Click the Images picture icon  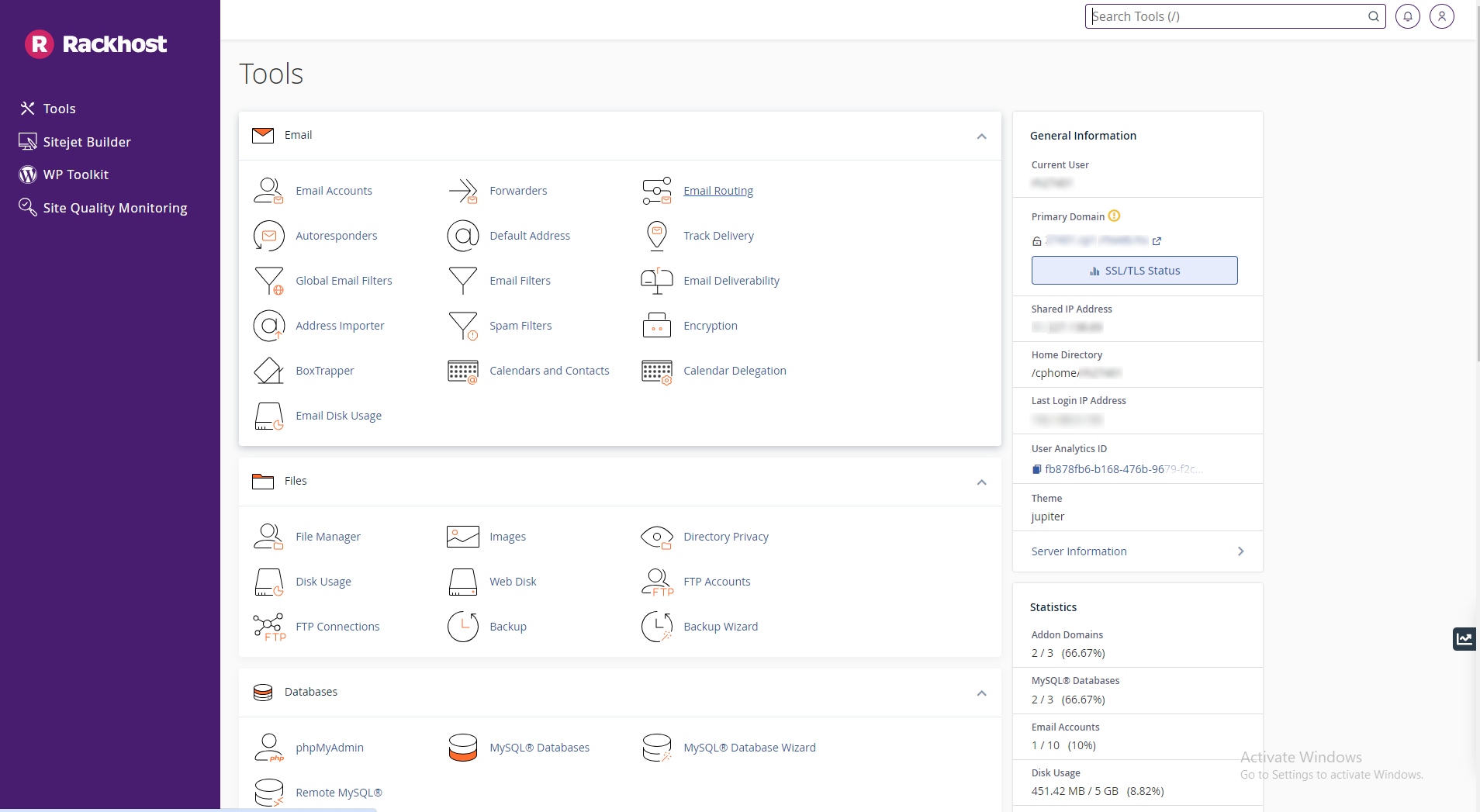click(463, 537)
